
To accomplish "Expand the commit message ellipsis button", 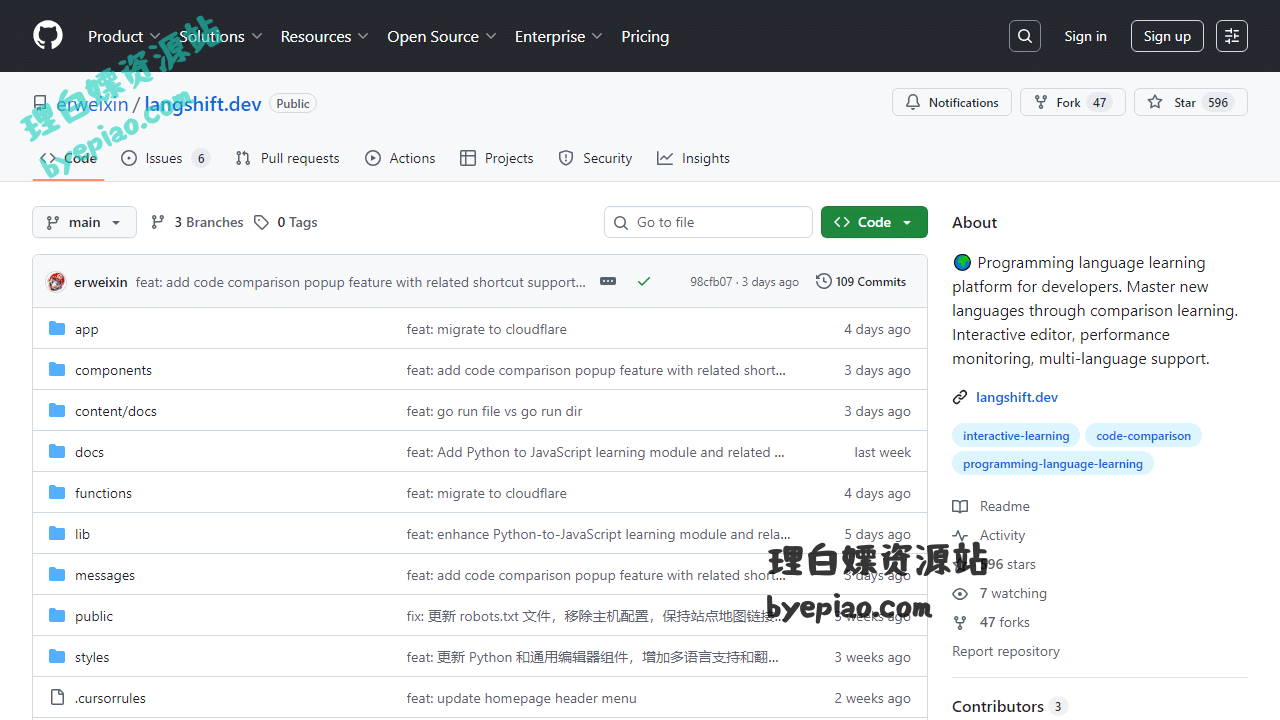I will tap(608, 282).
